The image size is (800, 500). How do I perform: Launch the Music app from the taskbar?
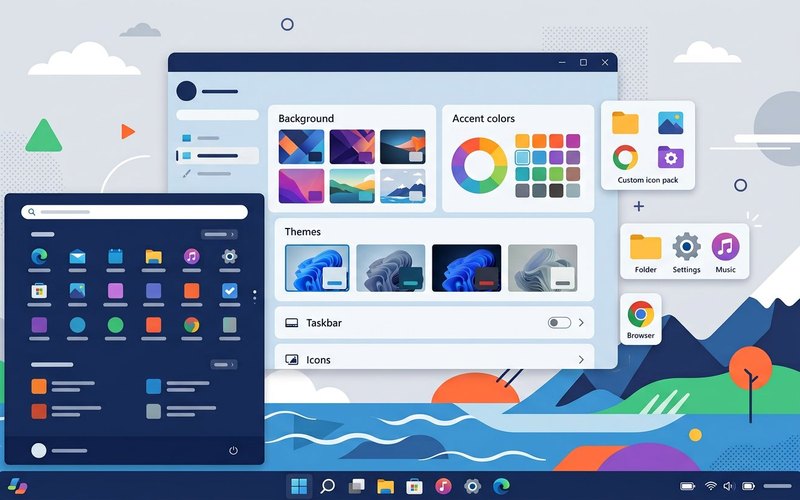tap(443, 486)
